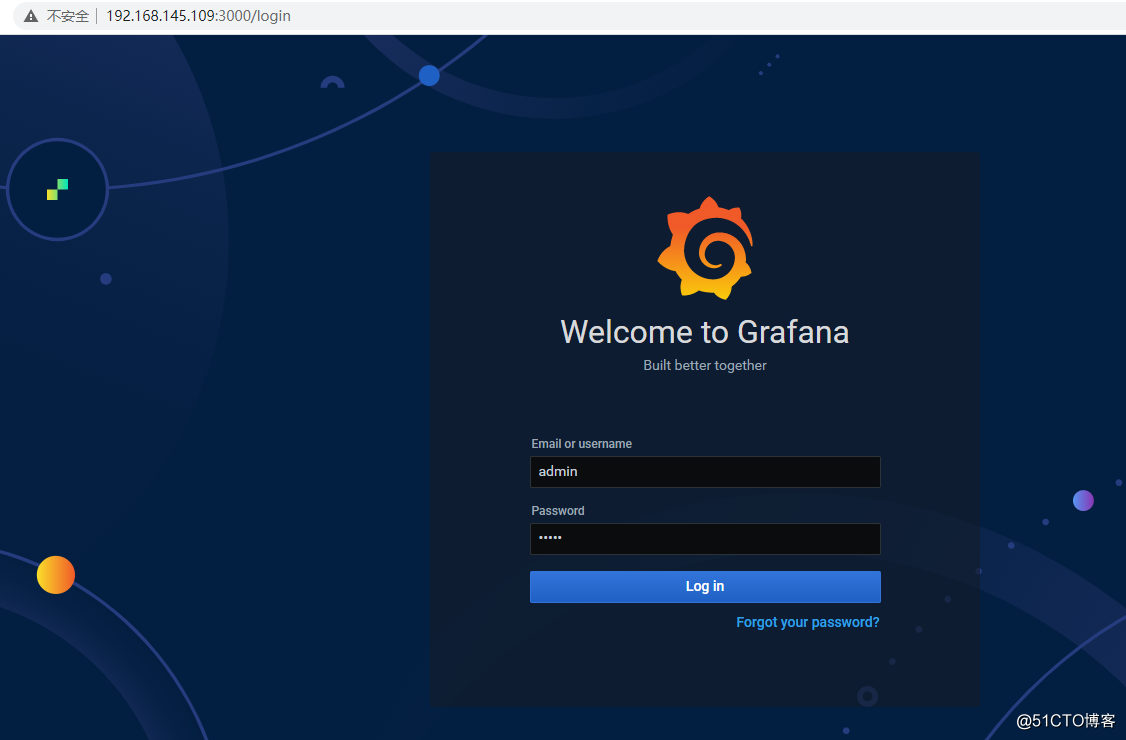Open the Forgot your password link

click(808, 622)
